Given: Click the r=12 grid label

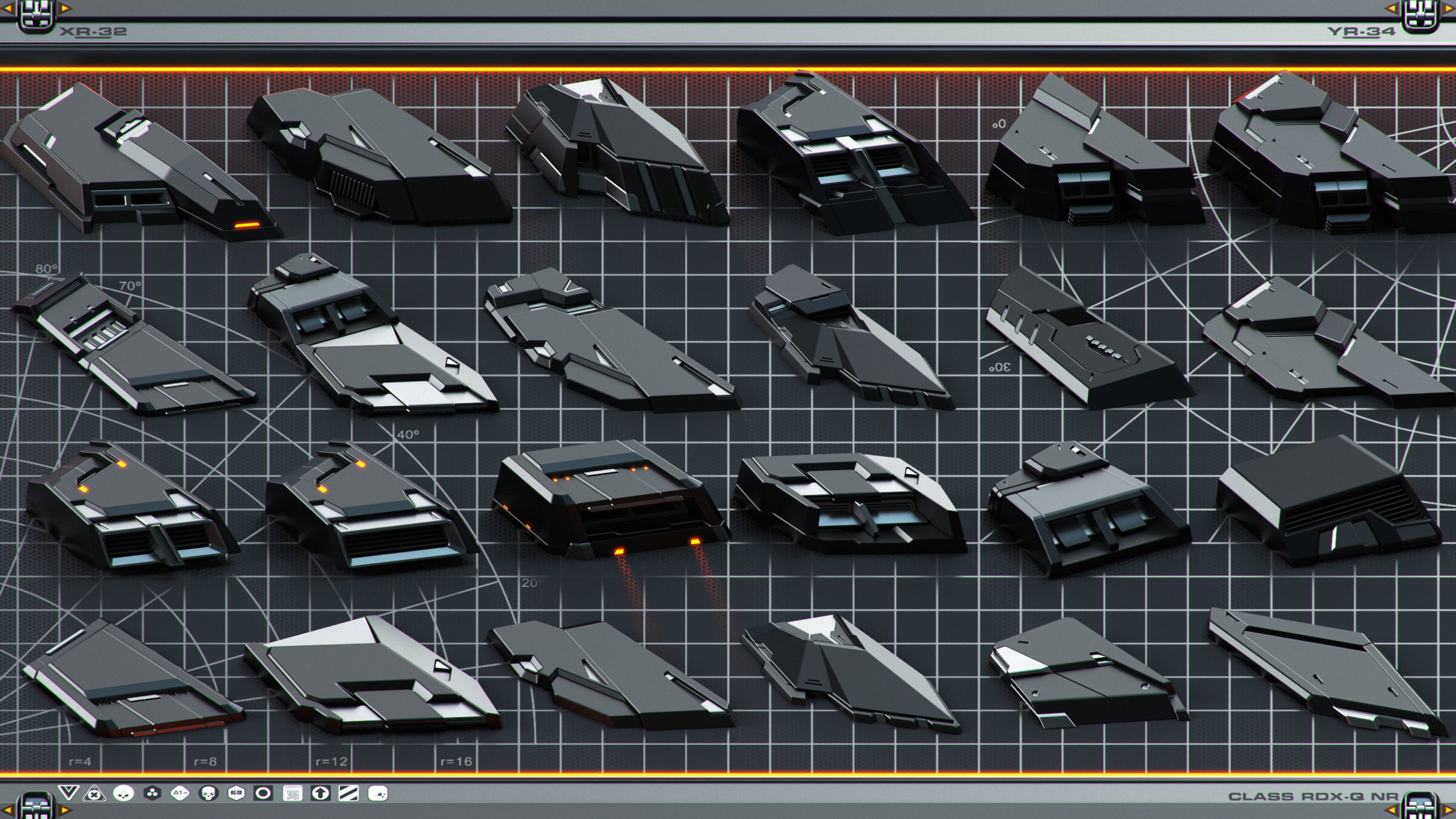Looking at the screenshot, I should pyautogui.click(x=331, y=761).
